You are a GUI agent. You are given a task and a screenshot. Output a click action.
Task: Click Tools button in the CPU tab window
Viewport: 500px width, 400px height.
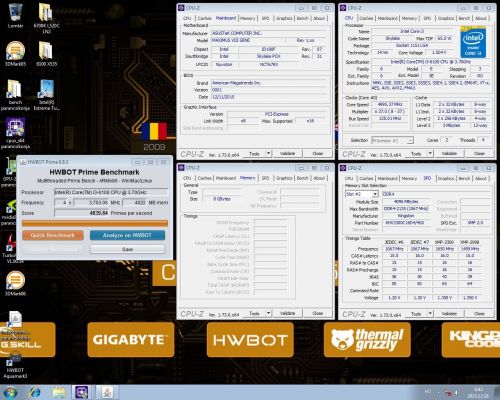pos(416,154)
